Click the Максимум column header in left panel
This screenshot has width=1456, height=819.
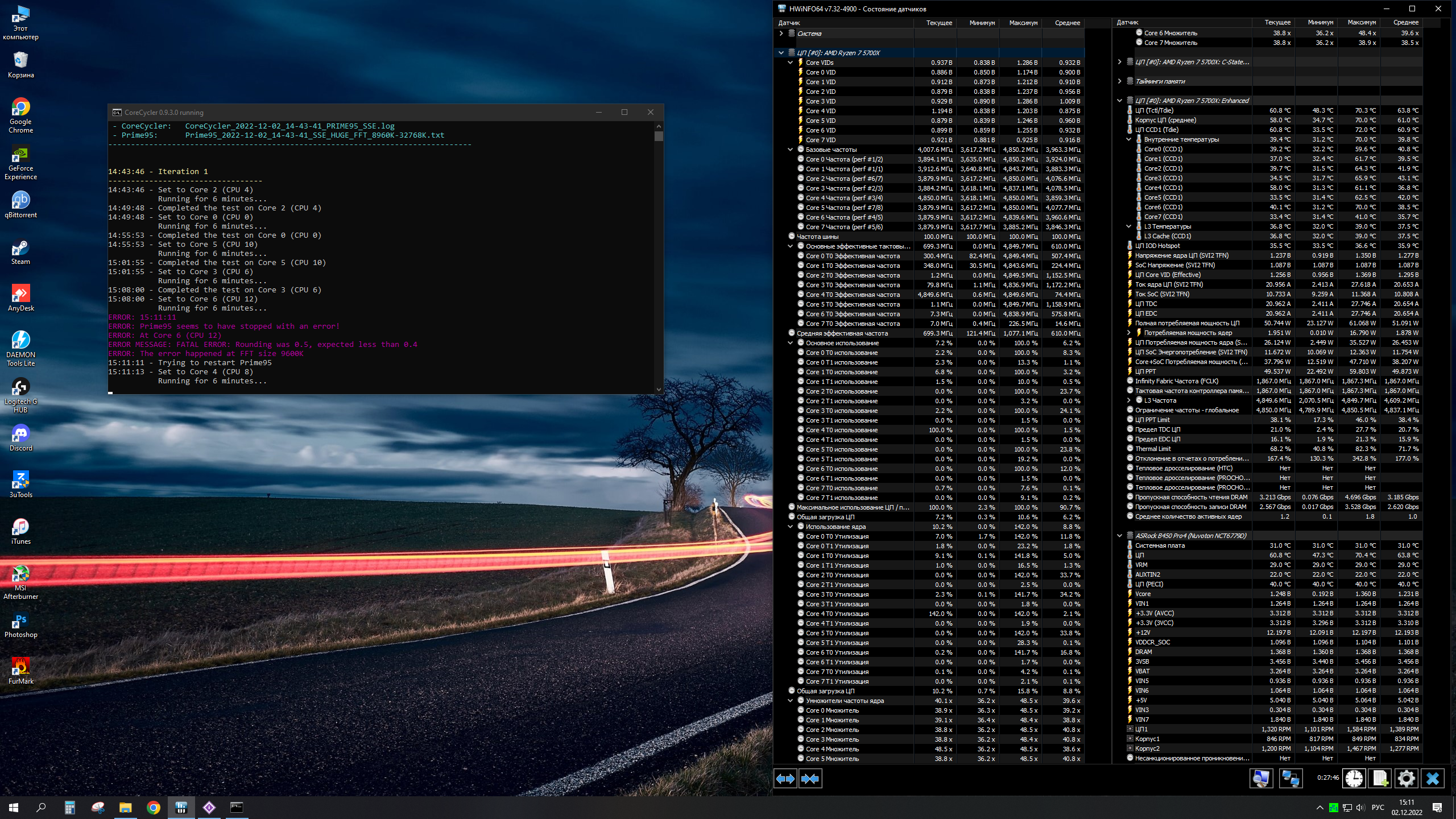1023,23
